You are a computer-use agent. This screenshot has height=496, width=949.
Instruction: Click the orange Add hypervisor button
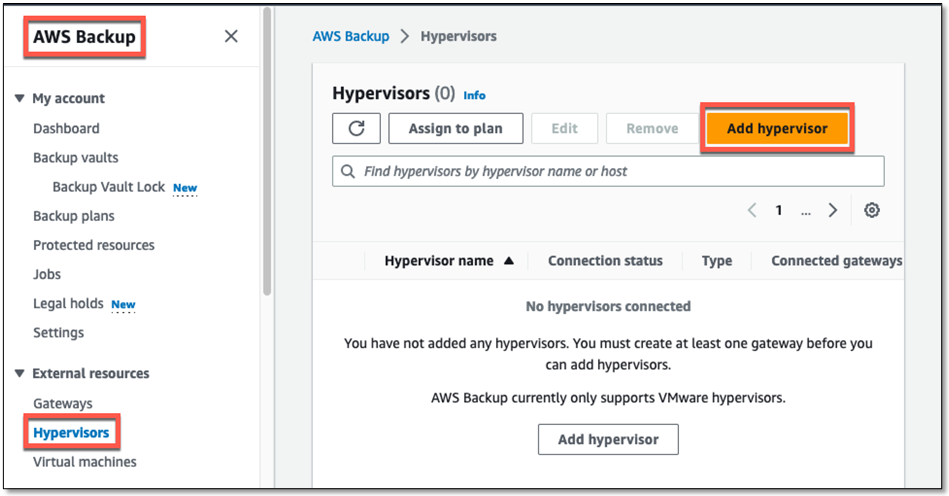[x=777, y=128]
